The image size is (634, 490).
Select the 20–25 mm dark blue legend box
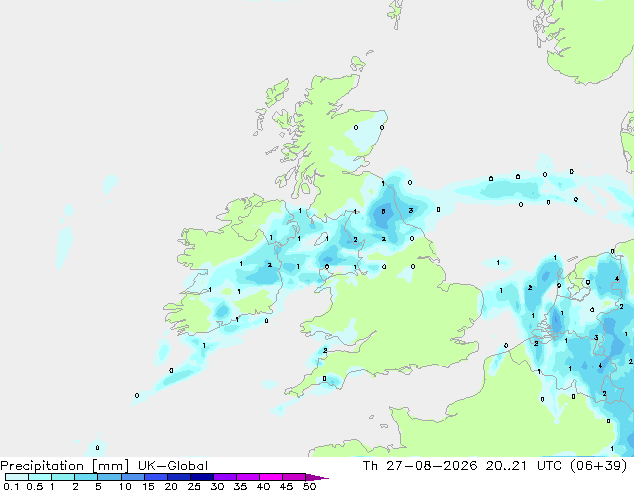point(178,477)
